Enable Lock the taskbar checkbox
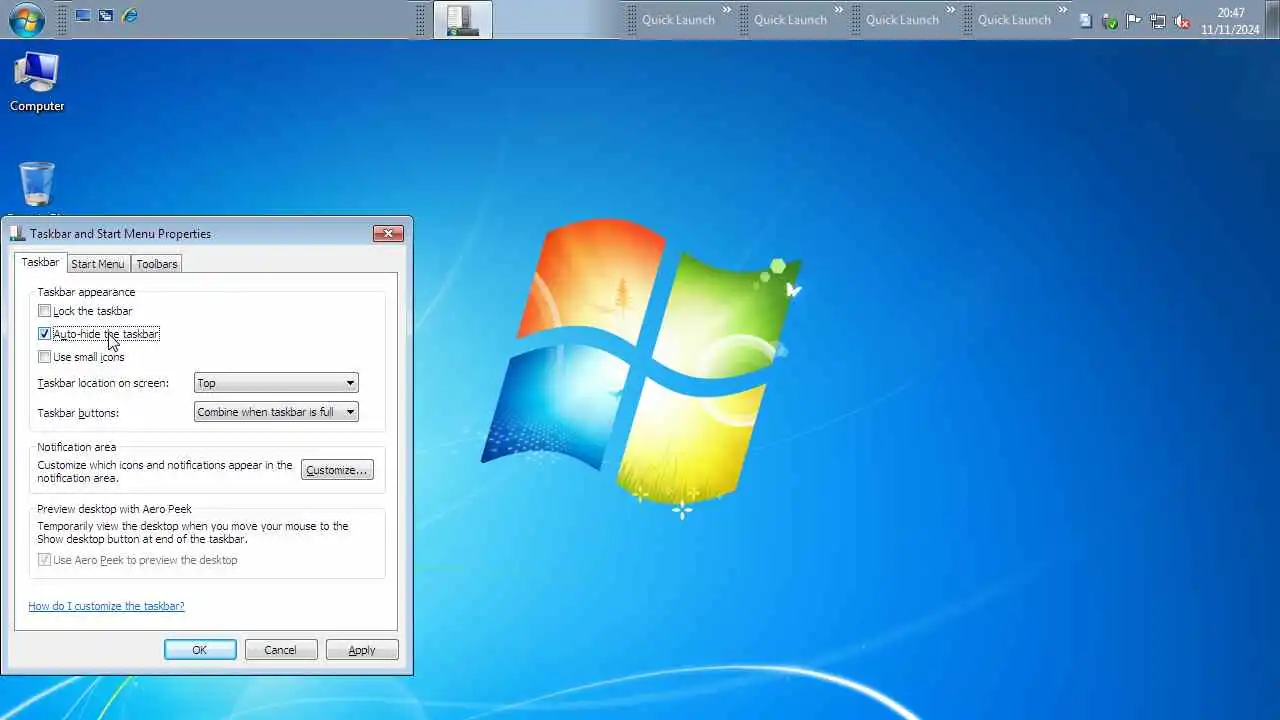Screen dimensions: 1280x720 click(44, 311)
